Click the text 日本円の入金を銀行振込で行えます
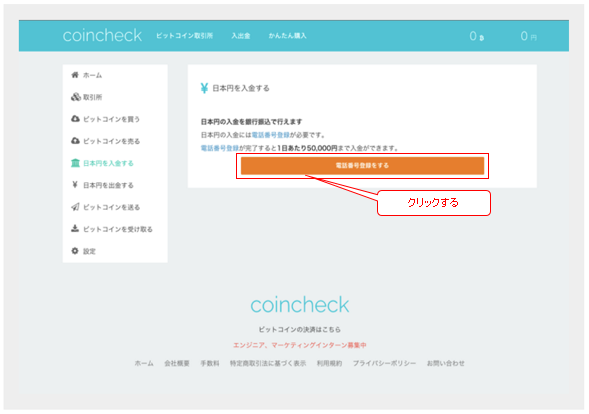 point(251,122)
